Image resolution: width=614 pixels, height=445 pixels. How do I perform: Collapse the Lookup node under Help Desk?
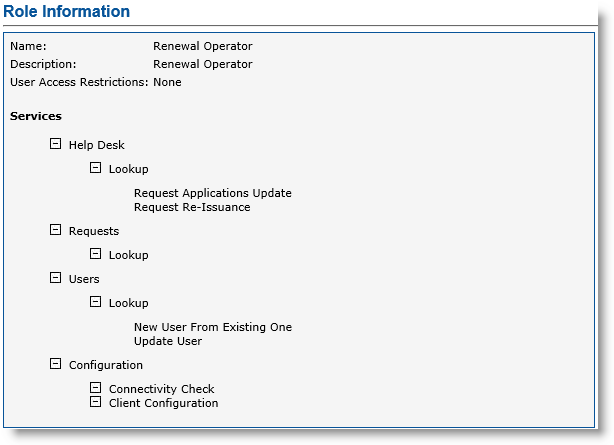coord(95,168)
